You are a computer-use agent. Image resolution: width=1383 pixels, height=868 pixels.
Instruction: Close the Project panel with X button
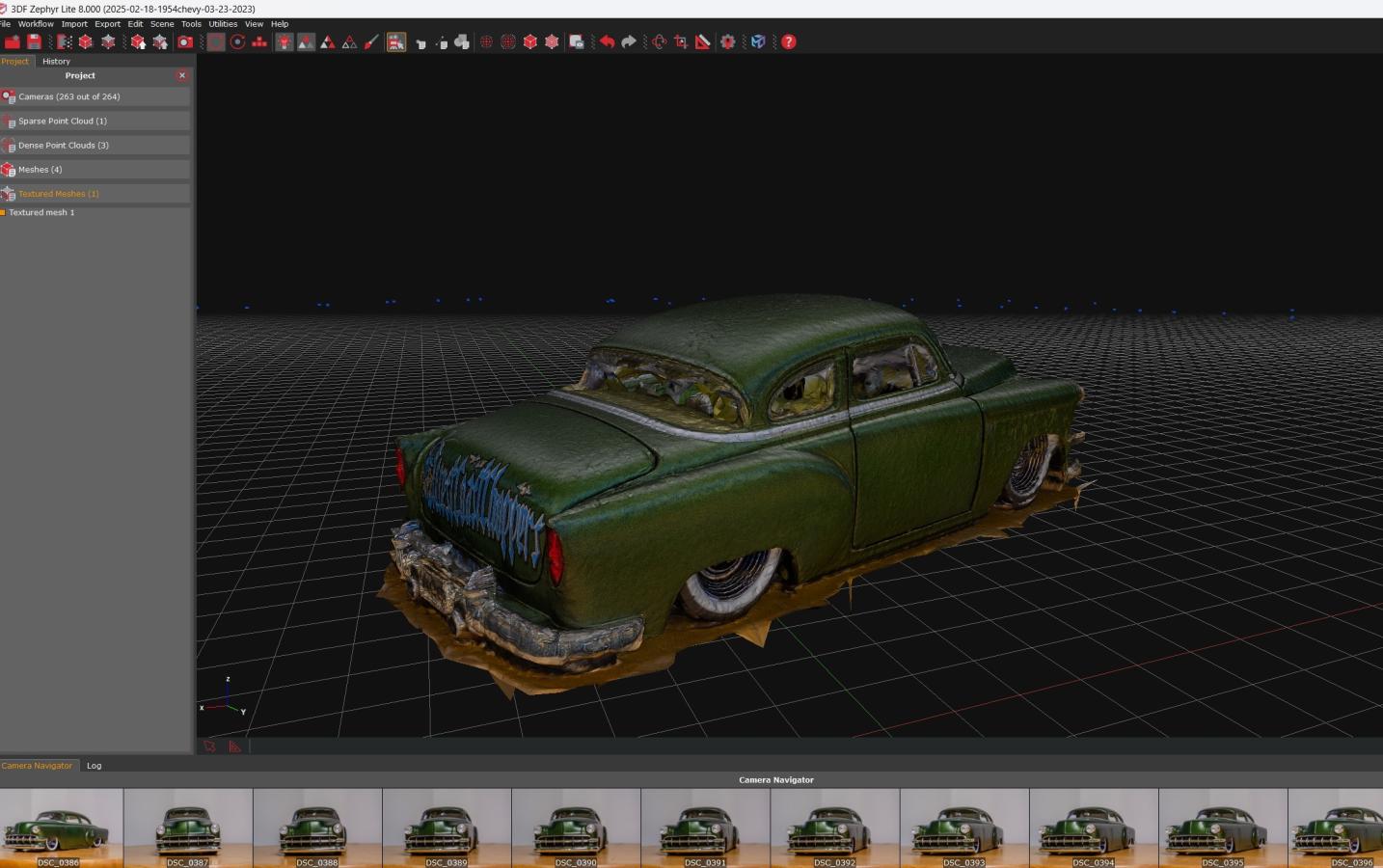(182, 75)
